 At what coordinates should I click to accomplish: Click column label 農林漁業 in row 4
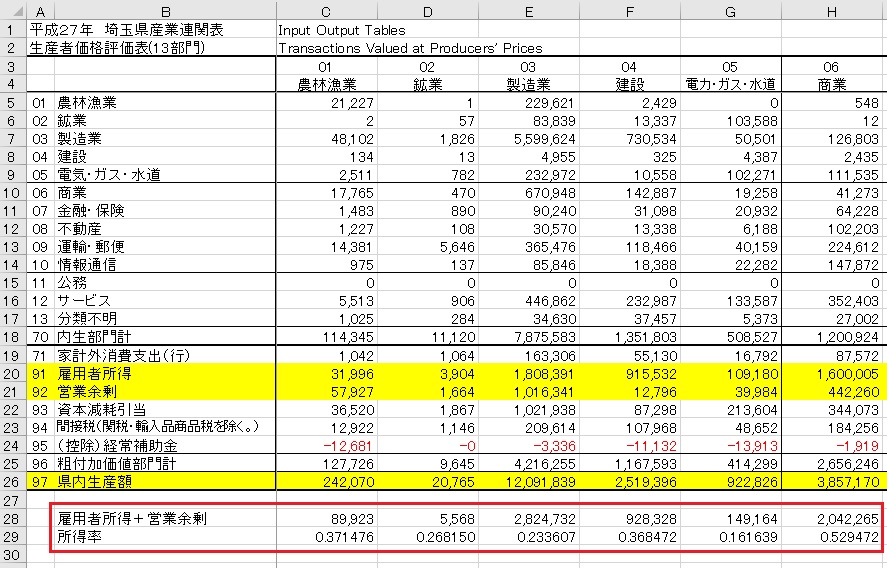pos(327,84)
